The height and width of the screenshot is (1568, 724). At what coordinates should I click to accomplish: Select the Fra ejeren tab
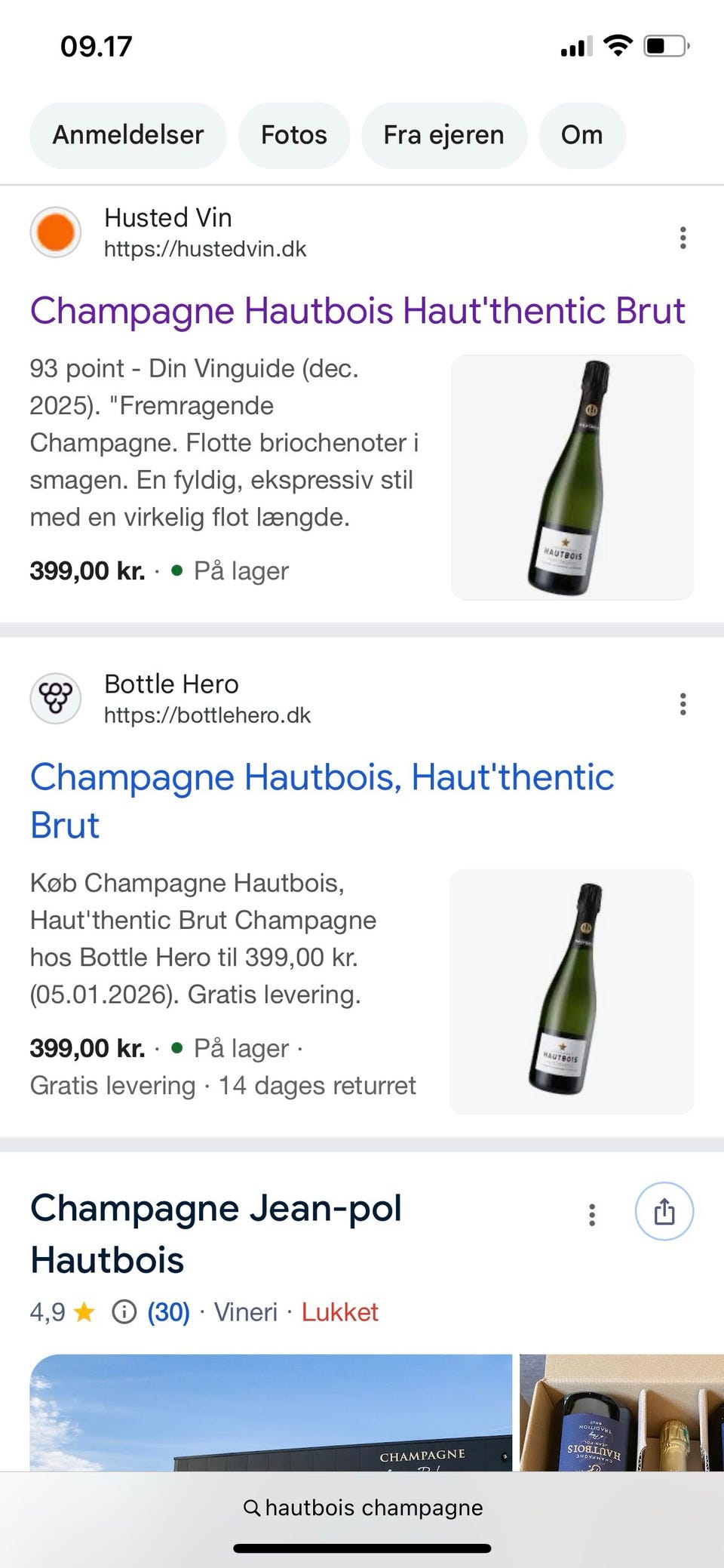(443, 135)
